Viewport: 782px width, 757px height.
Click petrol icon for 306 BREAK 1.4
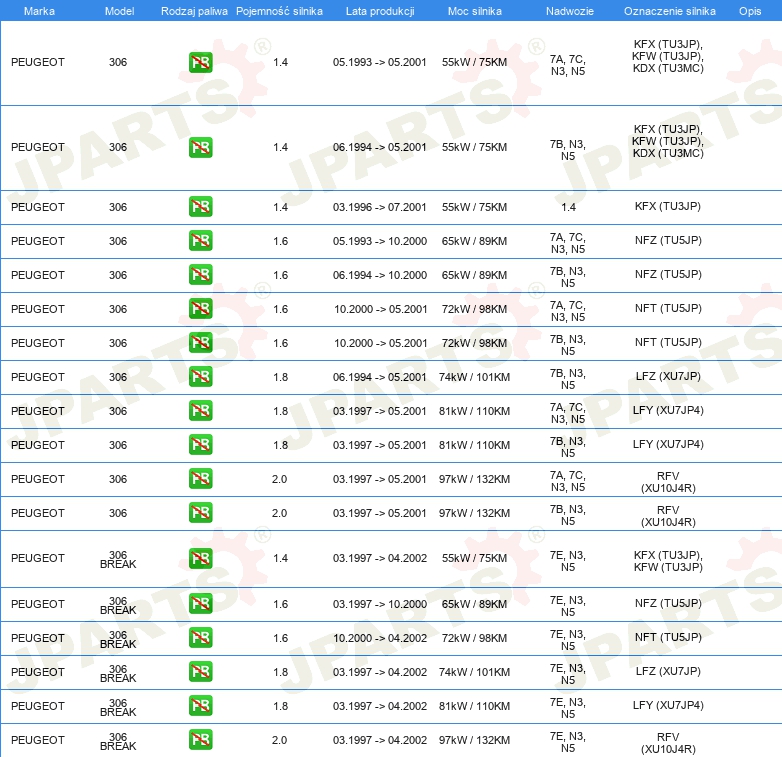pyautogui.click(x=200, y=558)
